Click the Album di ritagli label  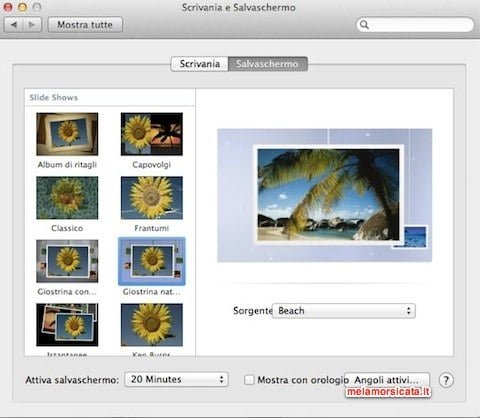point(67,165)
